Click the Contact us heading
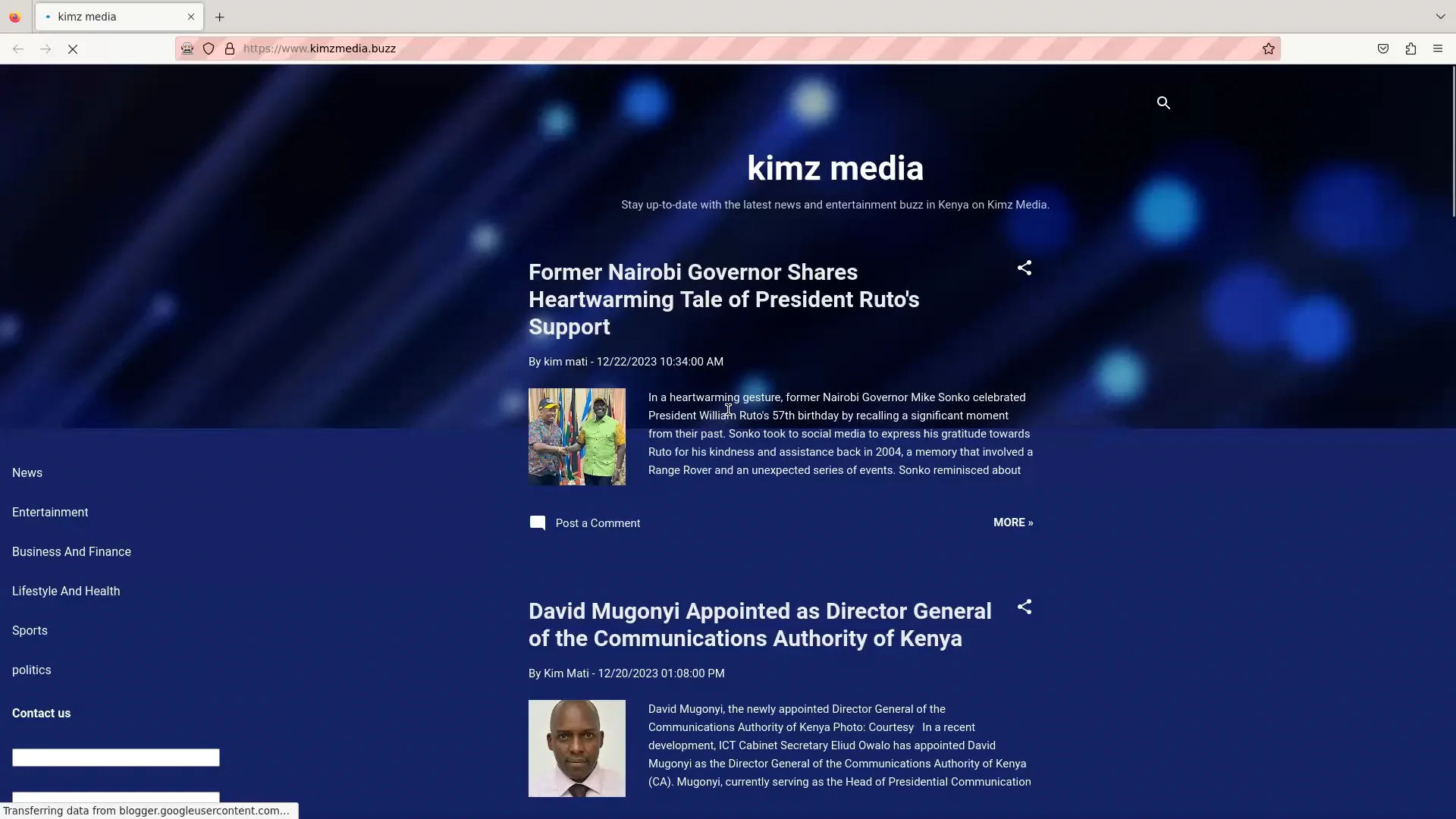Image resolution: width=1456 pixels, height=819 pixels. 41,713
